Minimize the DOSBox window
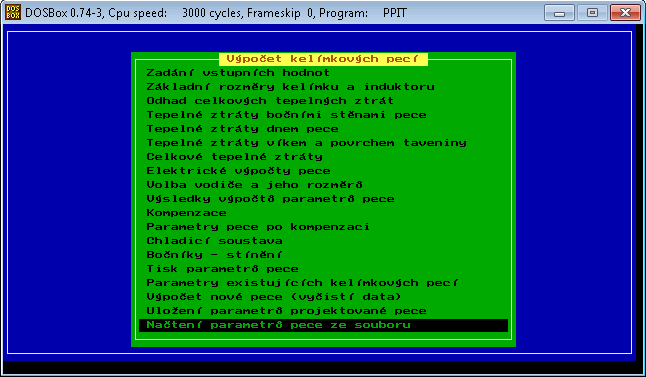Screen dimensions: 646x377 coord(559,13)
